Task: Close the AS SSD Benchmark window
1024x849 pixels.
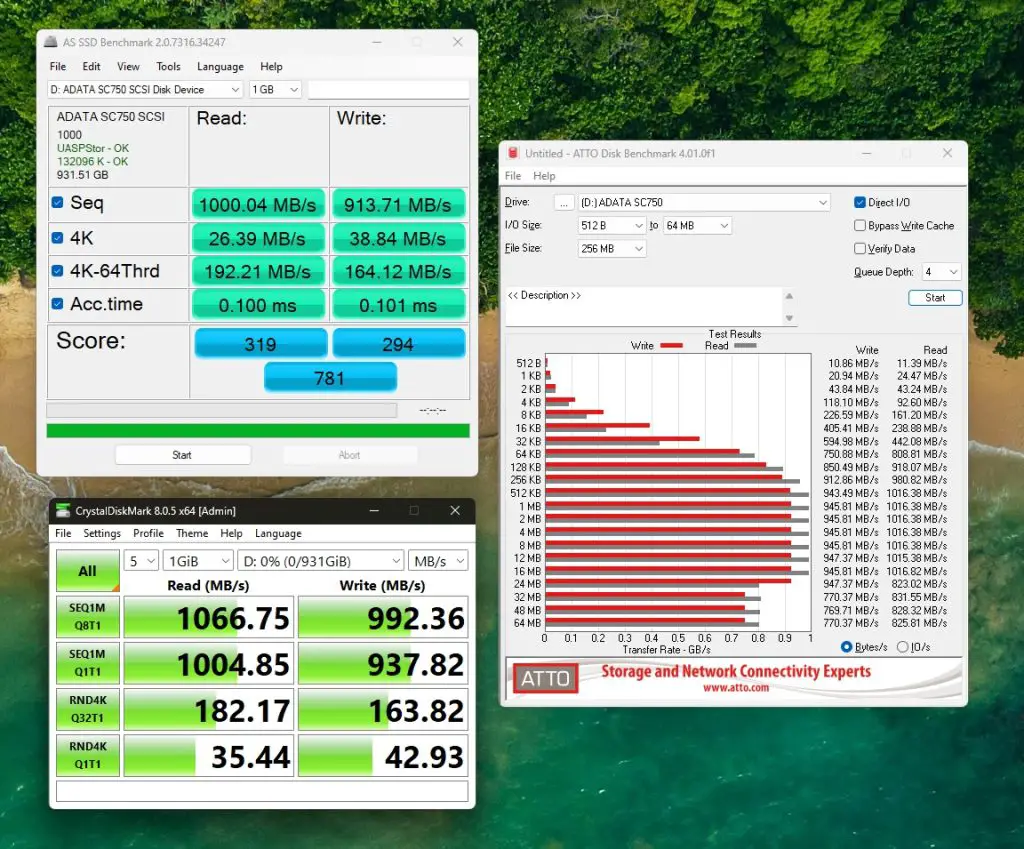Action: [x=458, y=42]
